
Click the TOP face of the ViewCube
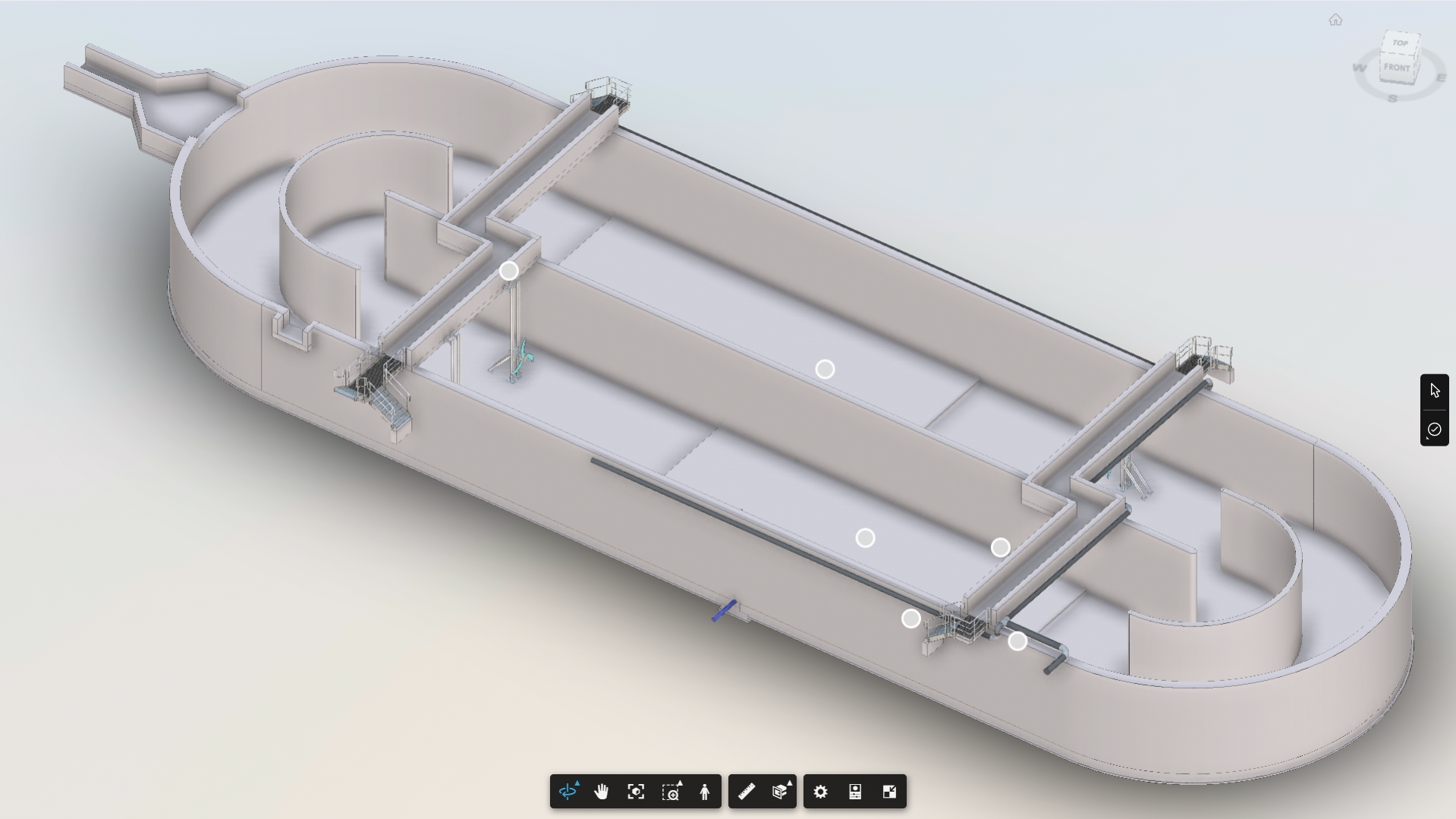(x=1401, y=43)
